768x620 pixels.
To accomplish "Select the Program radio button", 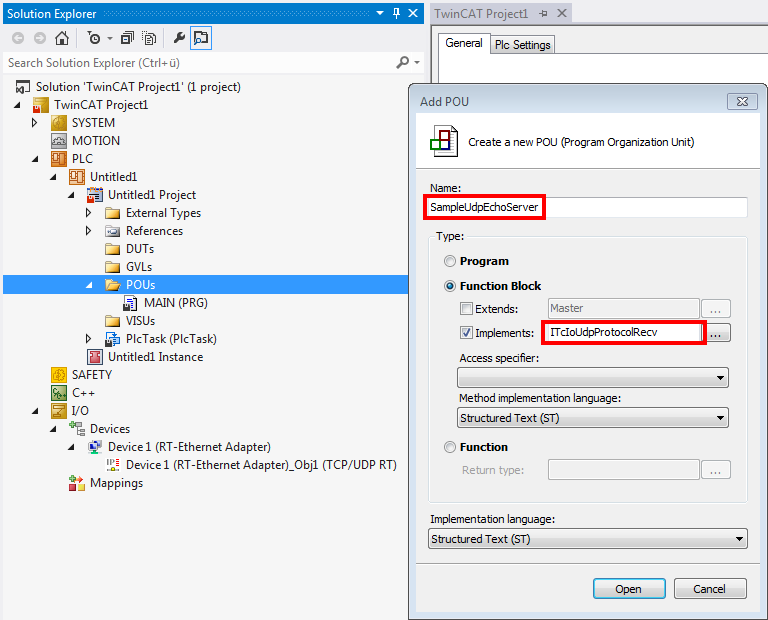I will 450,261.
